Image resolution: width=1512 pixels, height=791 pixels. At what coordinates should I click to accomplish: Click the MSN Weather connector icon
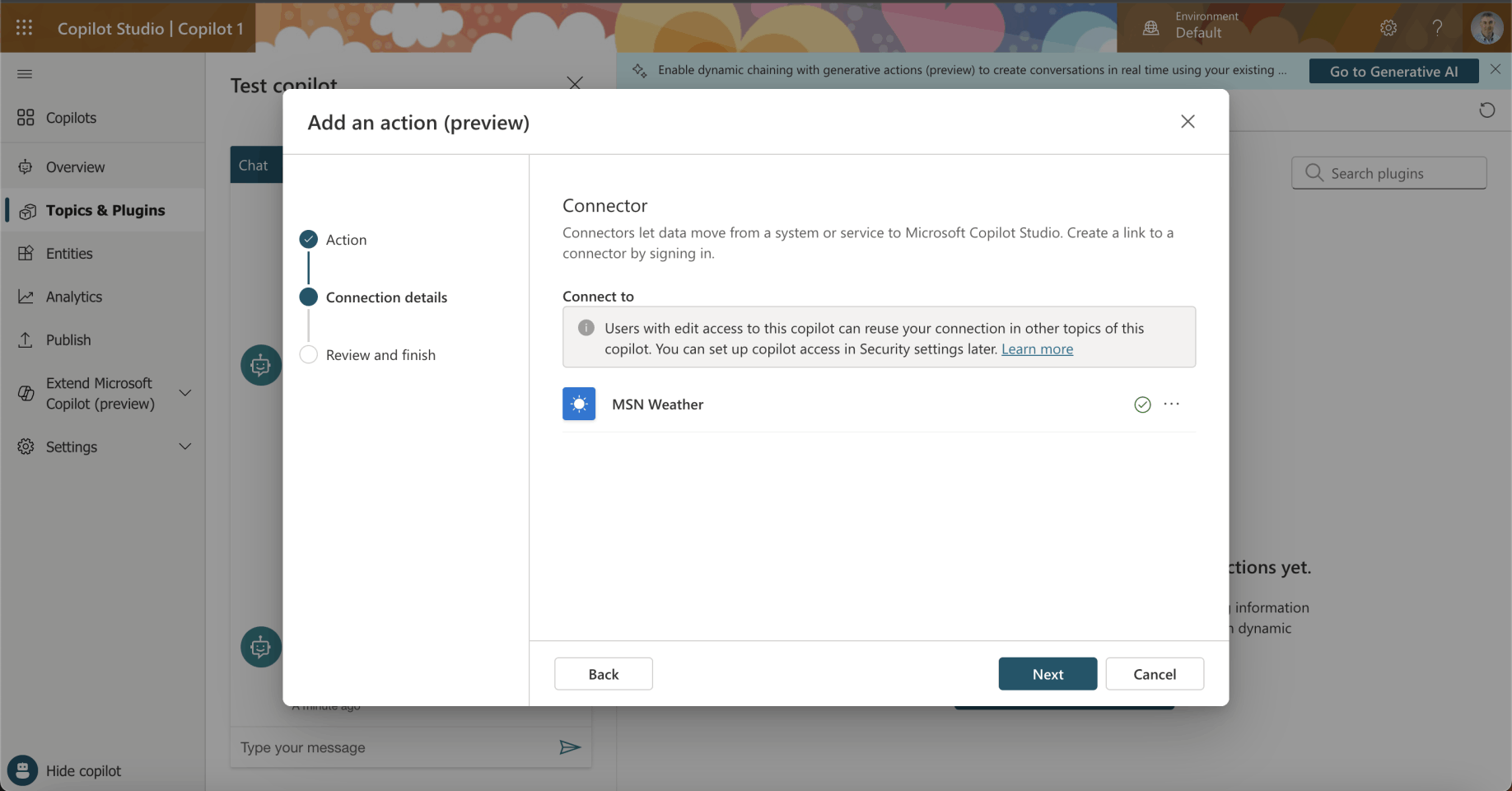click(579, 405)
